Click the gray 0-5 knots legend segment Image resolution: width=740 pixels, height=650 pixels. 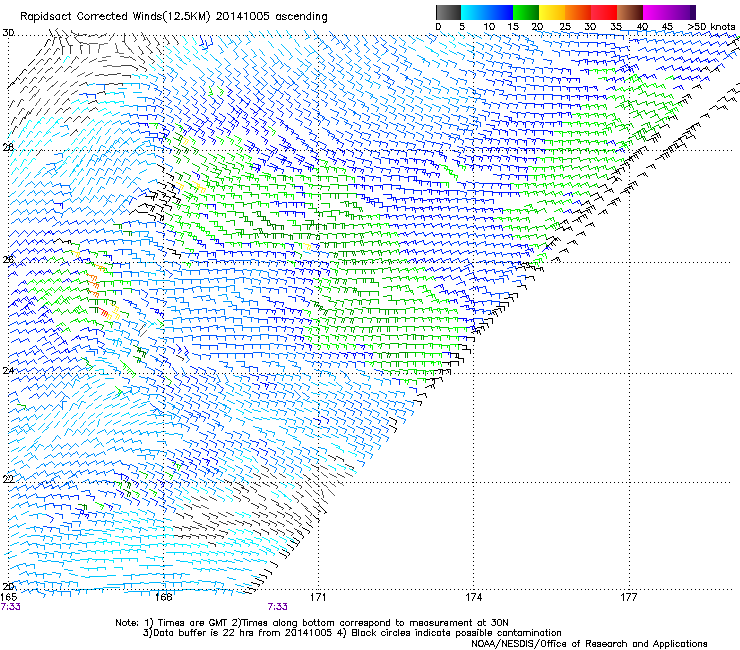[448, 12]
